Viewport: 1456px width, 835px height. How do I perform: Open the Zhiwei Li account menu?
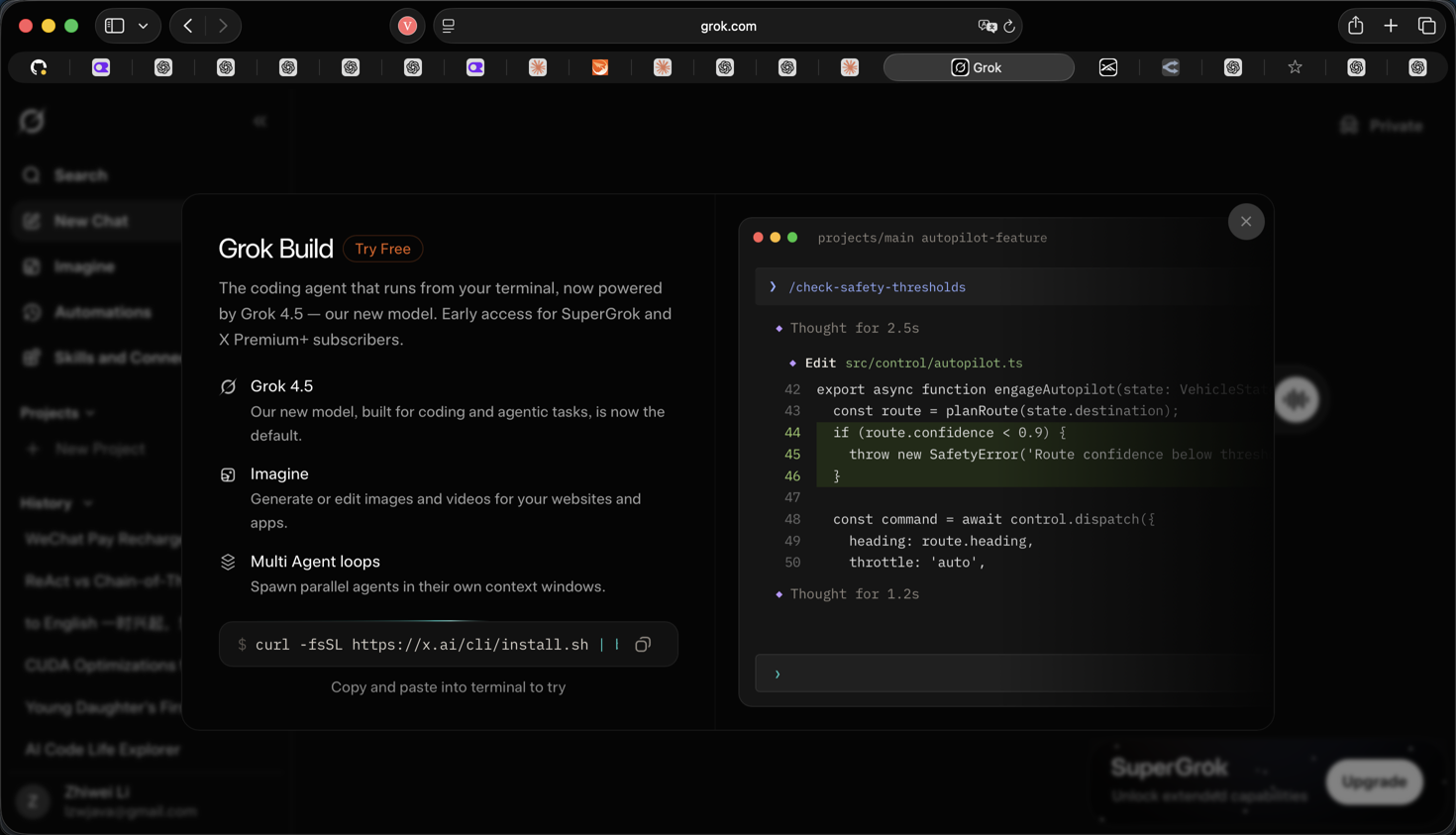pyautogui.click(x=106, y=801)
